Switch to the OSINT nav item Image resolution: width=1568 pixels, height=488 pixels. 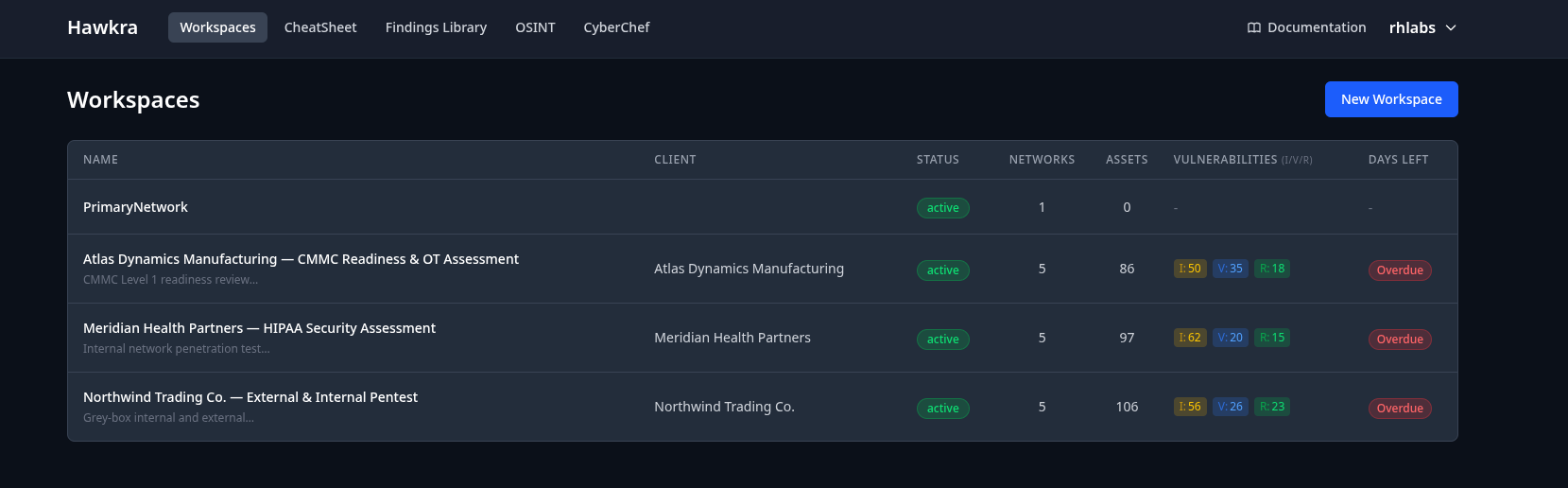tap(535, 27)
